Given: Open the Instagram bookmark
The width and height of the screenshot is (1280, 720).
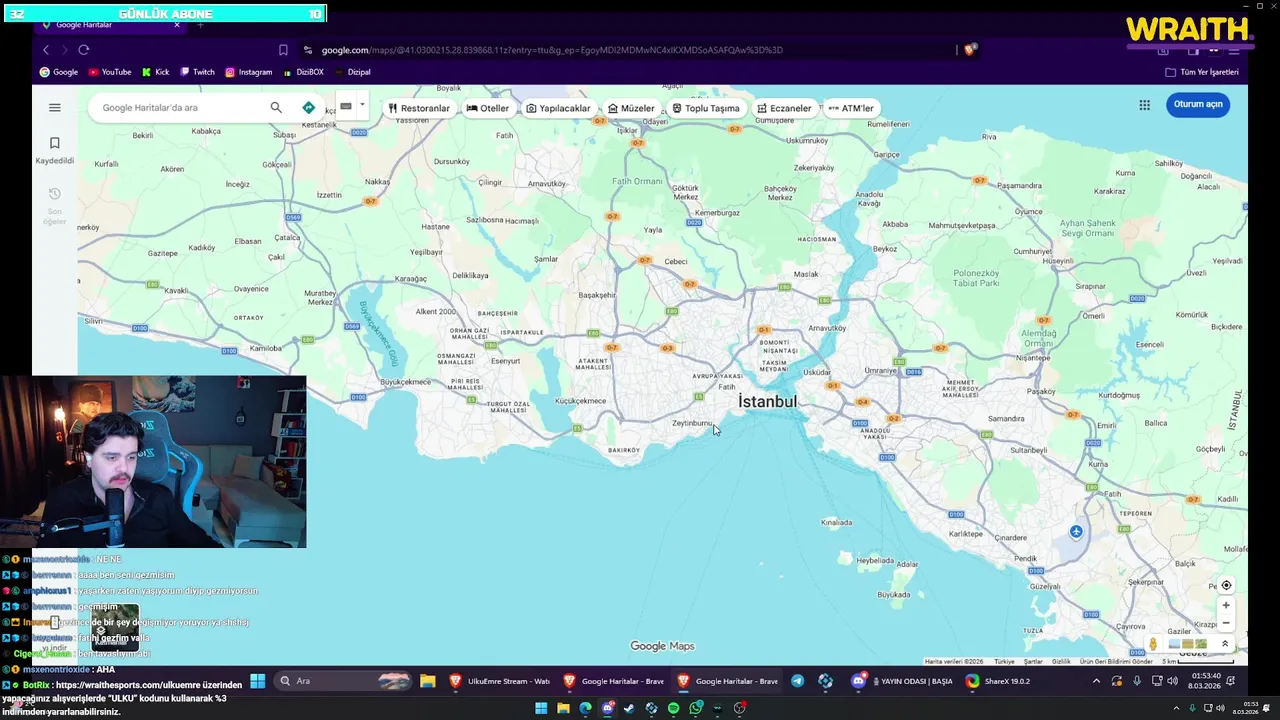Looking at the screenshot, I should (248, 72).
